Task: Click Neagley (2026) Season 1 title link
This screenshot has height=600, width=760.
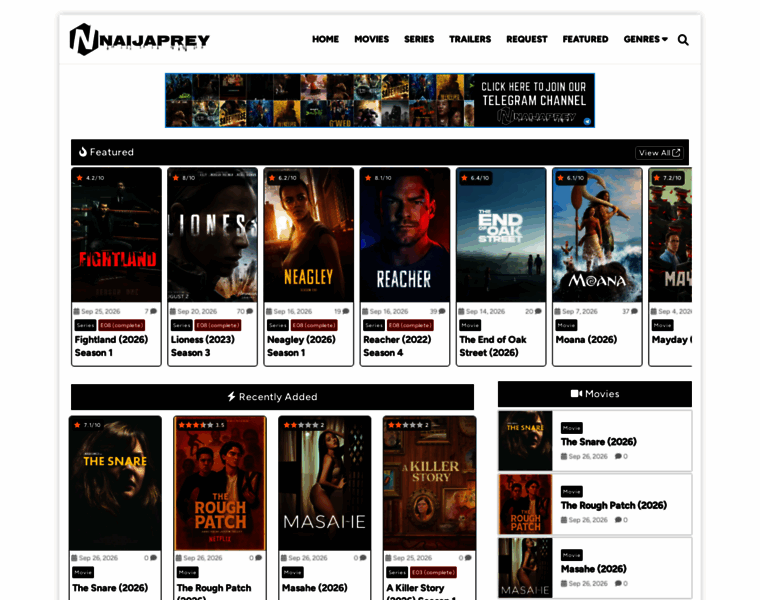Action: coord(301,346)
